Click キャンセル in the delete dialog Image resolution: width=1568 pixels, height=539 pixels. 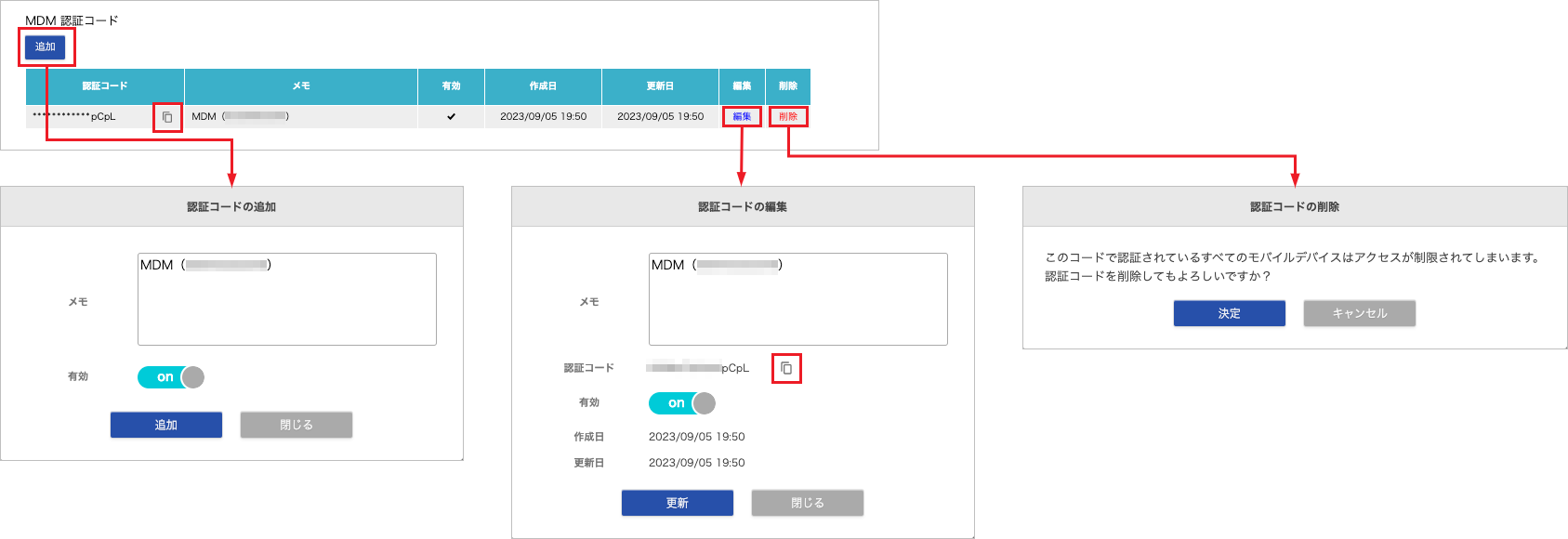coord(1360,313)
